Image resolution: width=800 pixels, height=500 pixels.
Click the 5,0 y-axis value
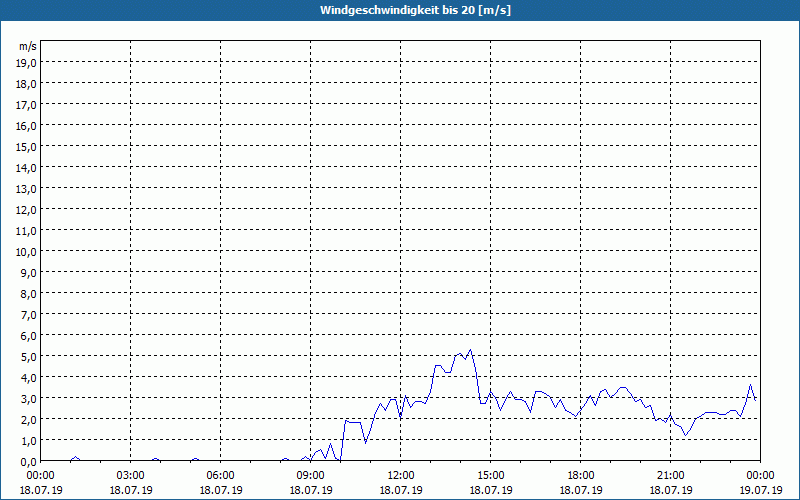[x=27, y=356]
